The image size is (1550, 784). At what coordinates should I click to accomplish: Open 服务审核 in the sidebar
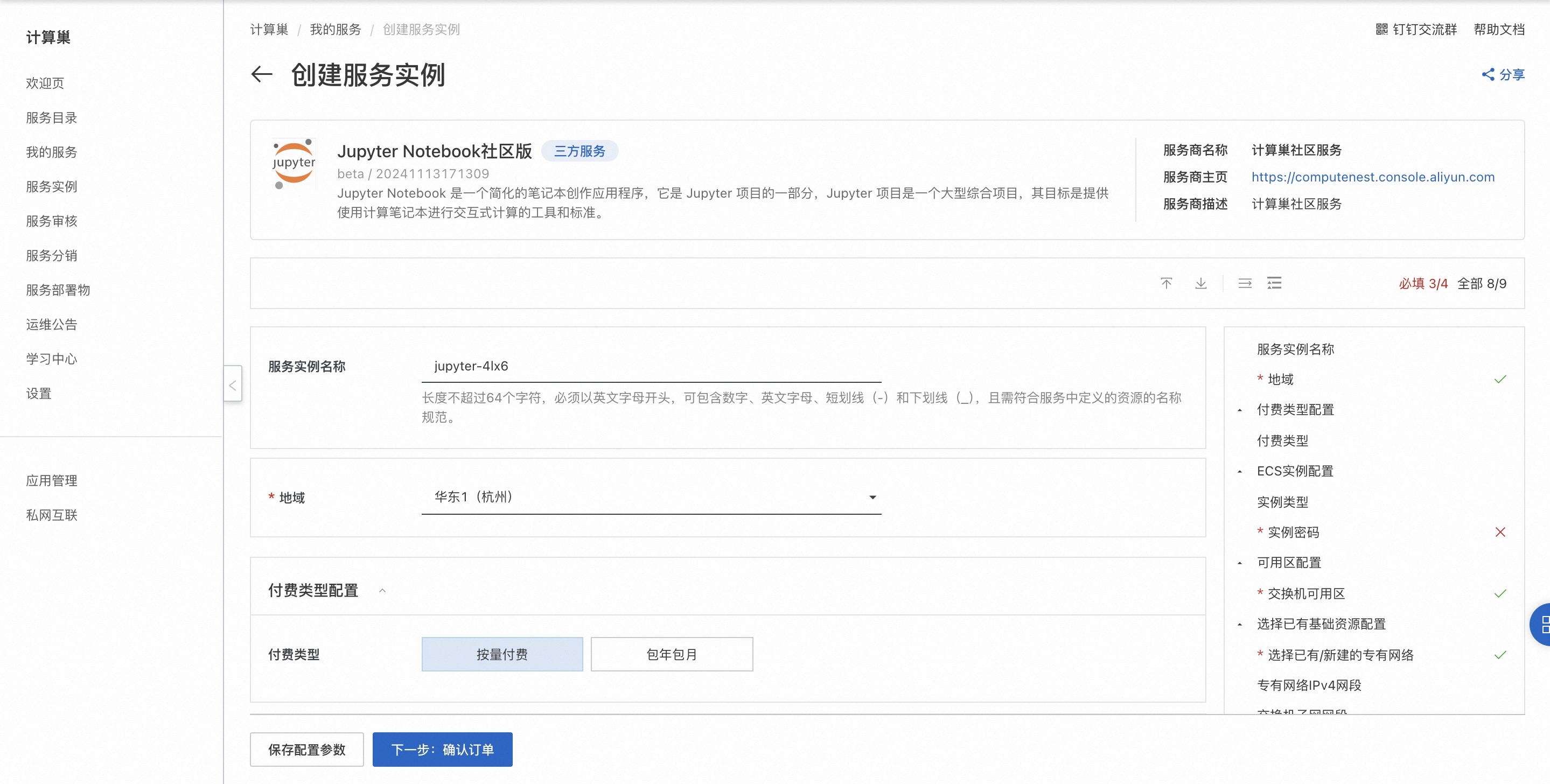click(52, 221)
